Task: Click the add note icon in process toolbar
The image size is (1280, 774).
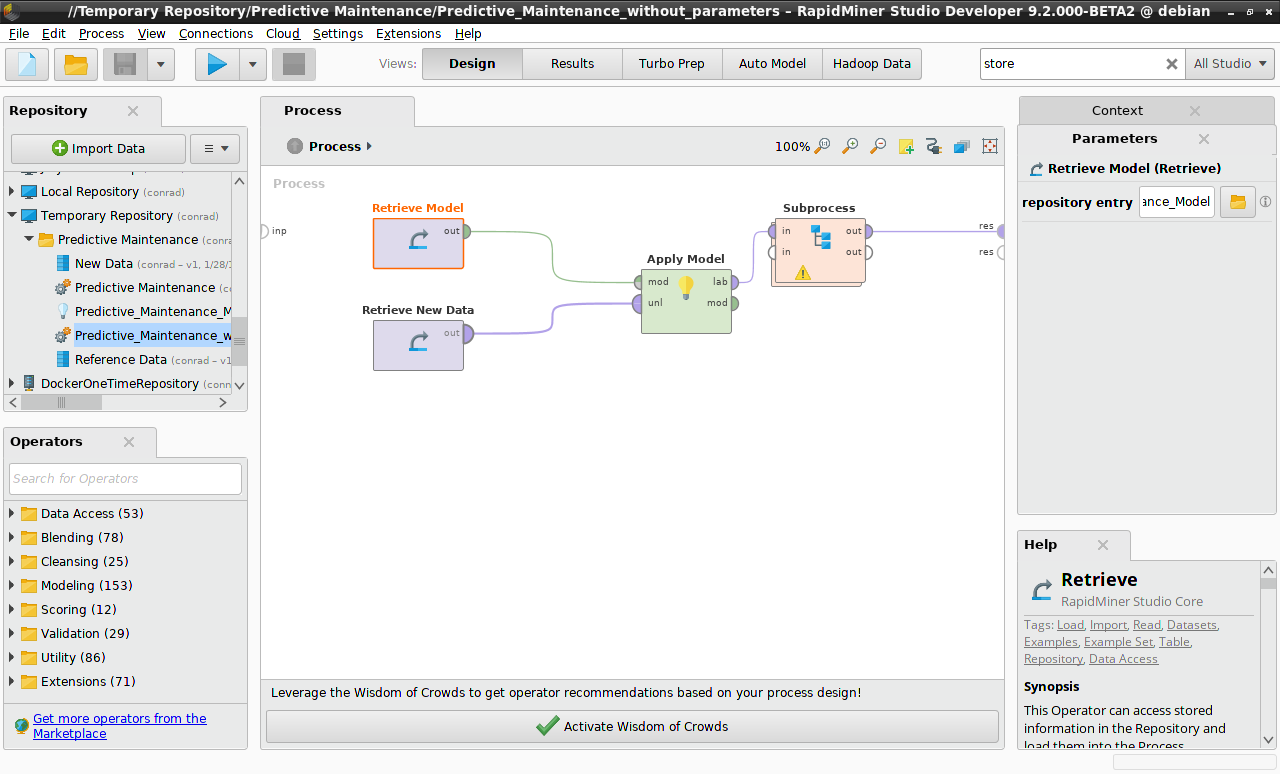Action: pyautogui.click(x=906, y=146)
